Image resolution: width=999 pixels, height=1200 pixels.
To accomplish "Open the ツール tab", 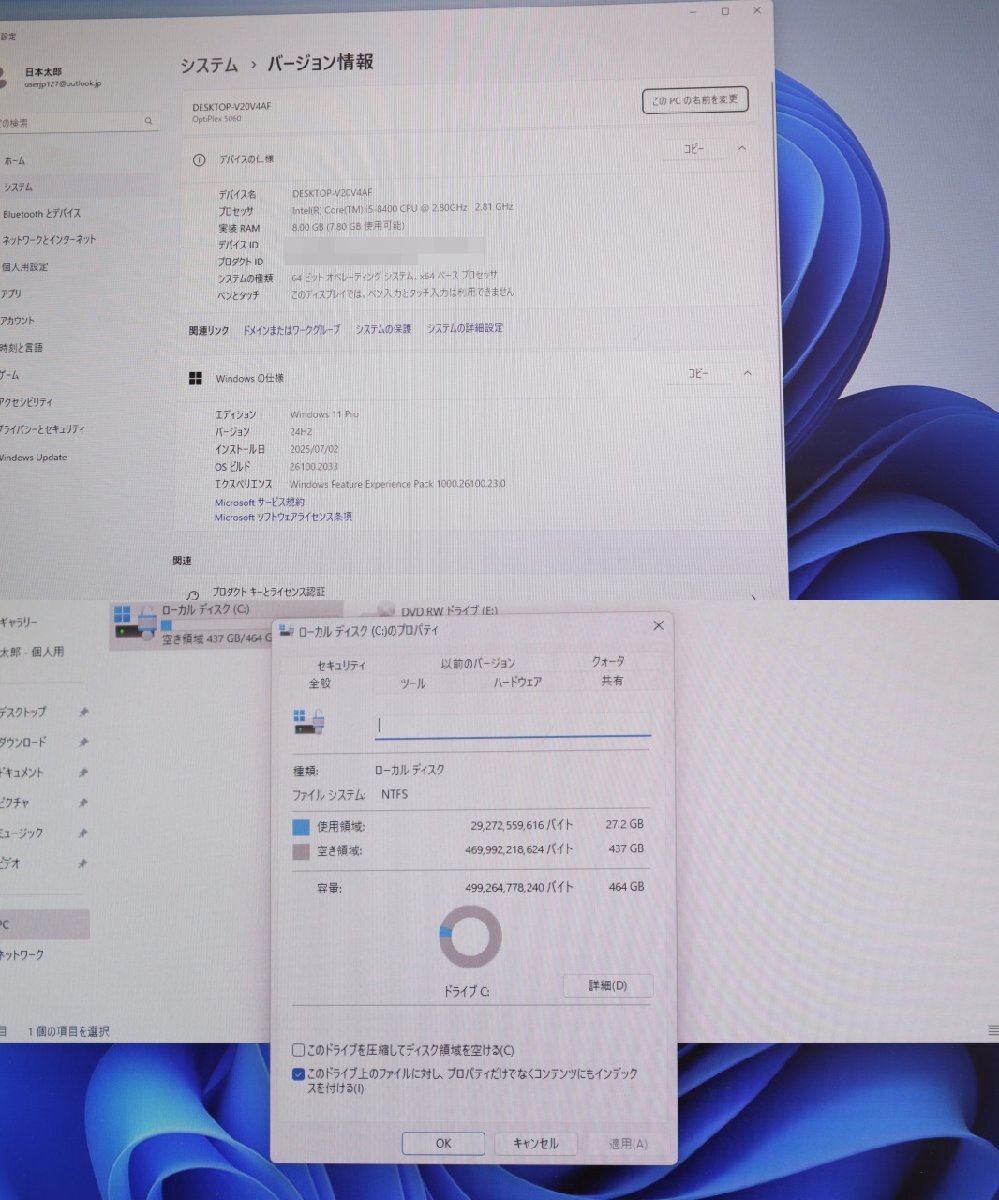I will (413, 684).
